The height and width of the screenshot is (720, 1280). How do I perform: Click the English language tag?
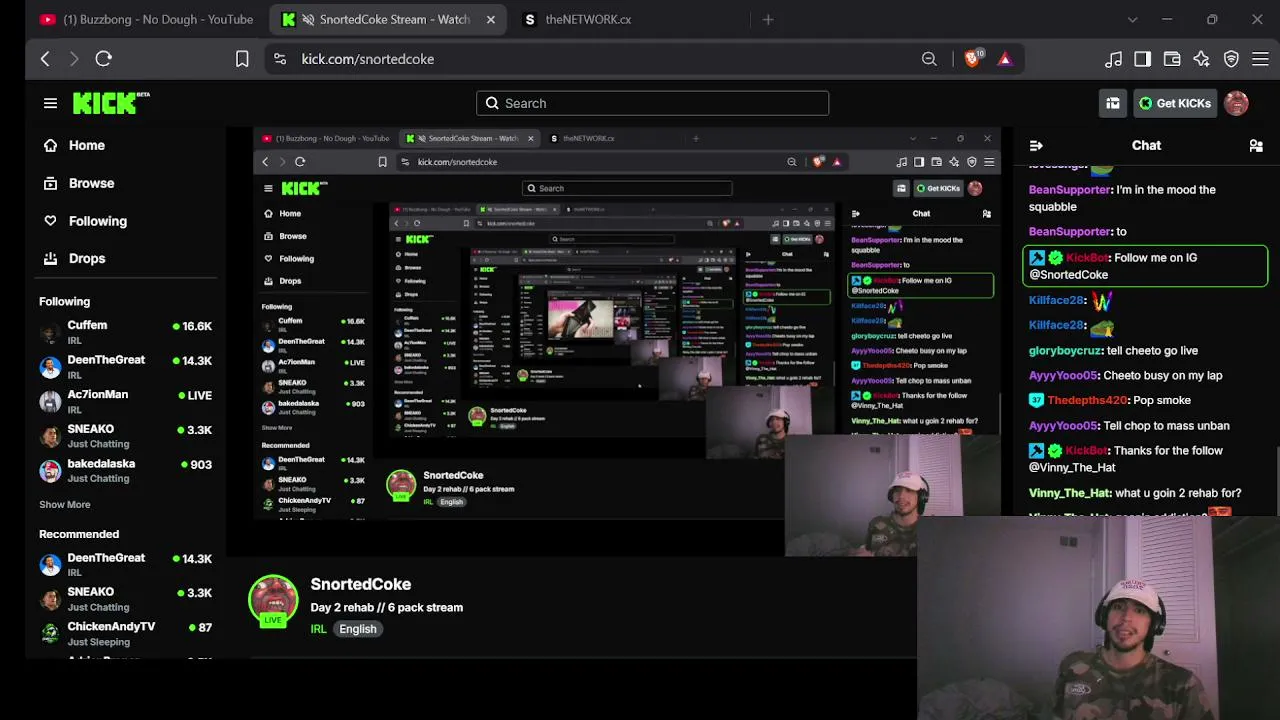(x=357, y=629)
